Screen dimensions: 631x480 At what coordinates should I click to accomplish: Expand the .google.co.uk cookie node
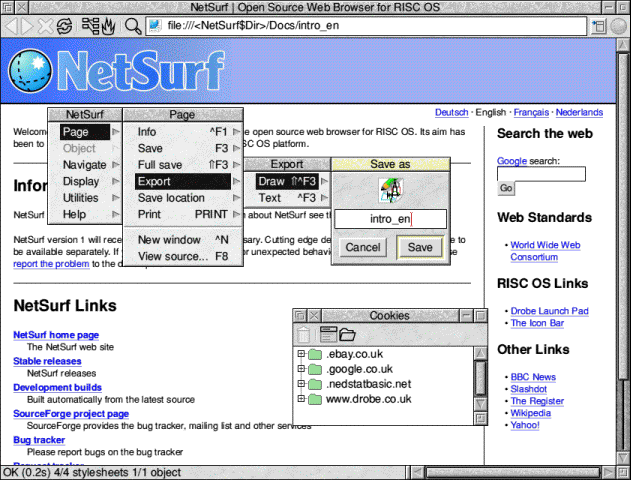coord(301,370)
